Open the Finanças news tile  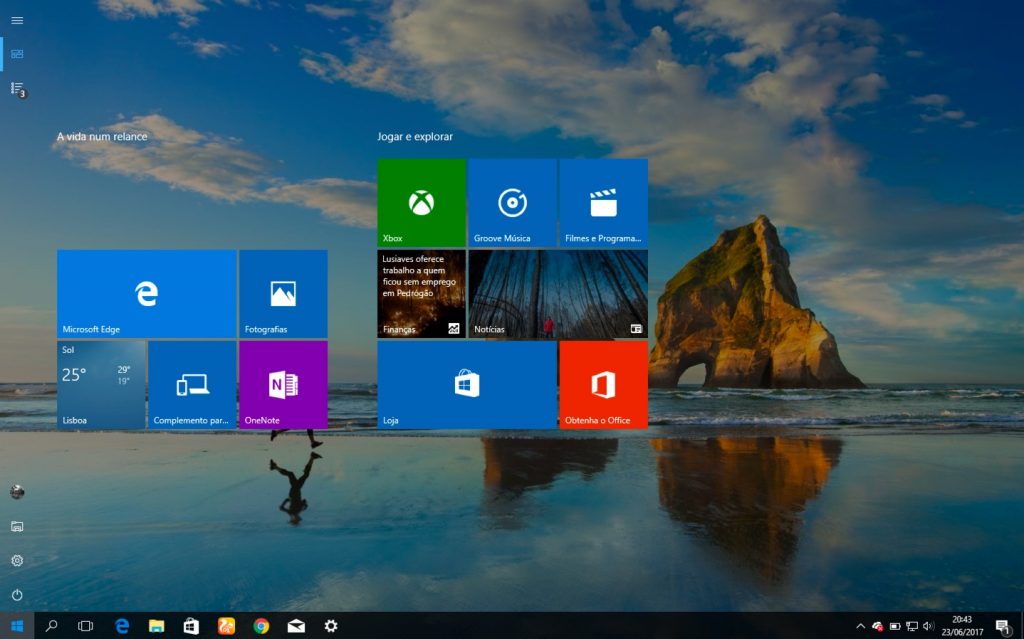[421, 294]
